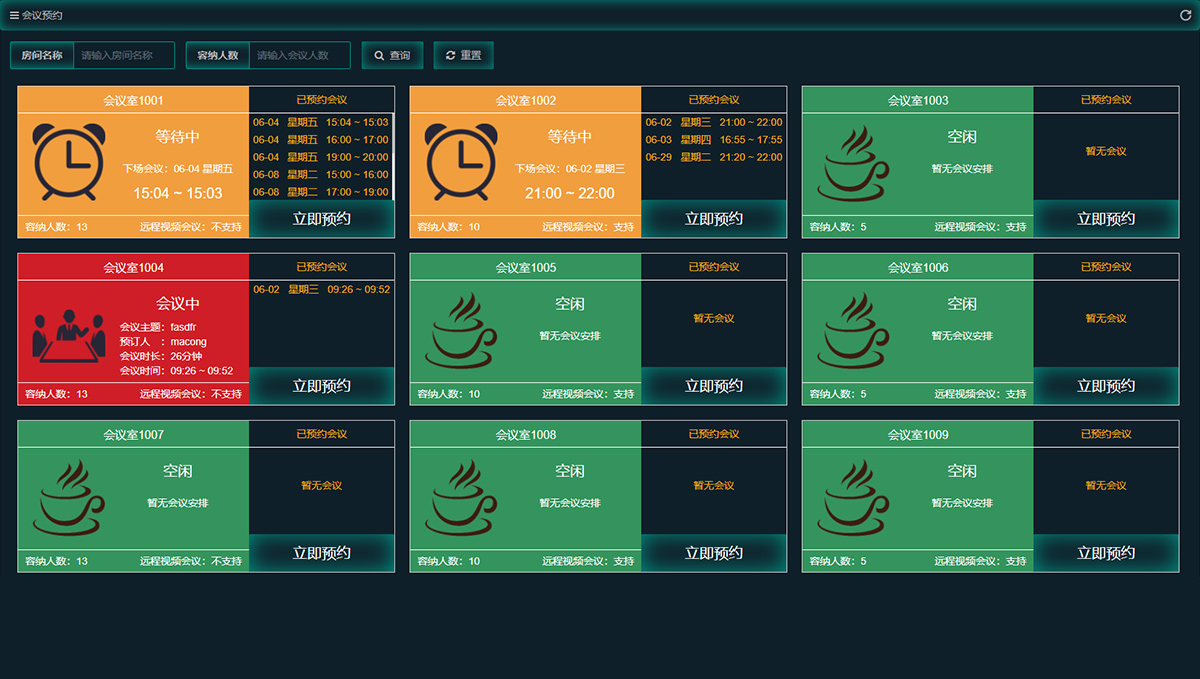The height and width of the screenshot is (679, 1200).
Task: Focus the 房间名称 input field
Action: point(124,55)
